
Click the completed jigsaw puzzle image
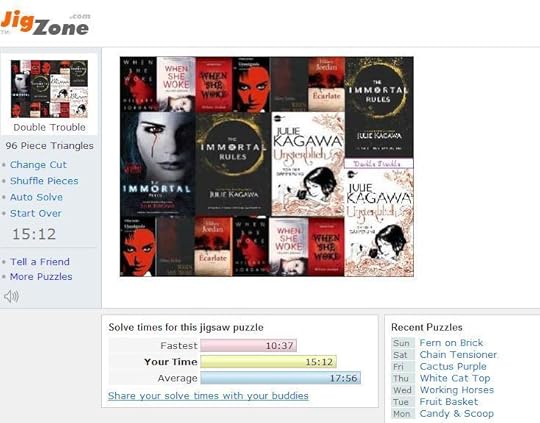point(267,167)
